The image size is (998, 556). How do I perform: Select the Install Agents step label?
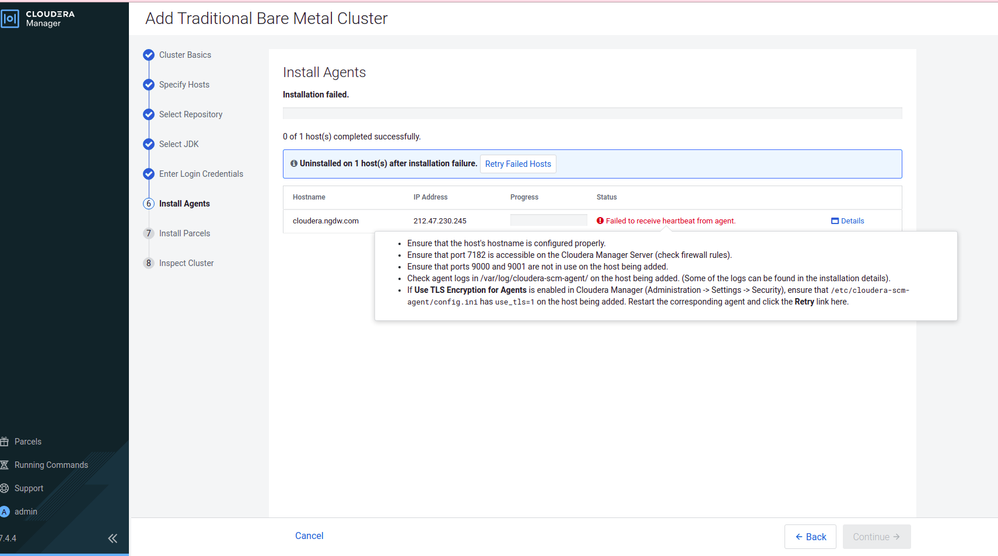coord(185,204)
